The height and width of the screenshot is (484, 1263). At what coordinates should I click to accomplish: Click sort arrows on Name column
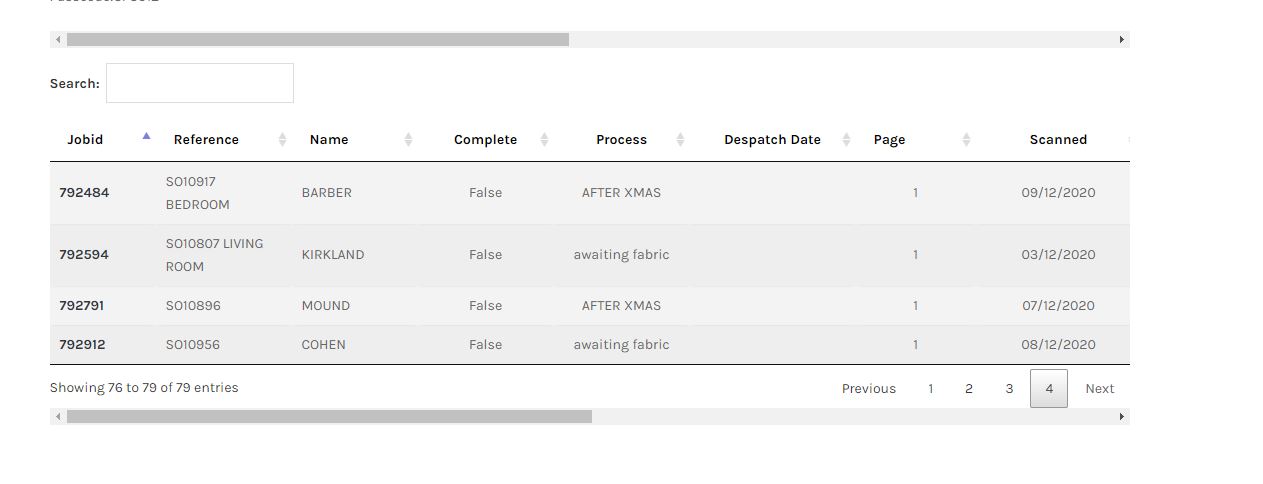point(408,140)
